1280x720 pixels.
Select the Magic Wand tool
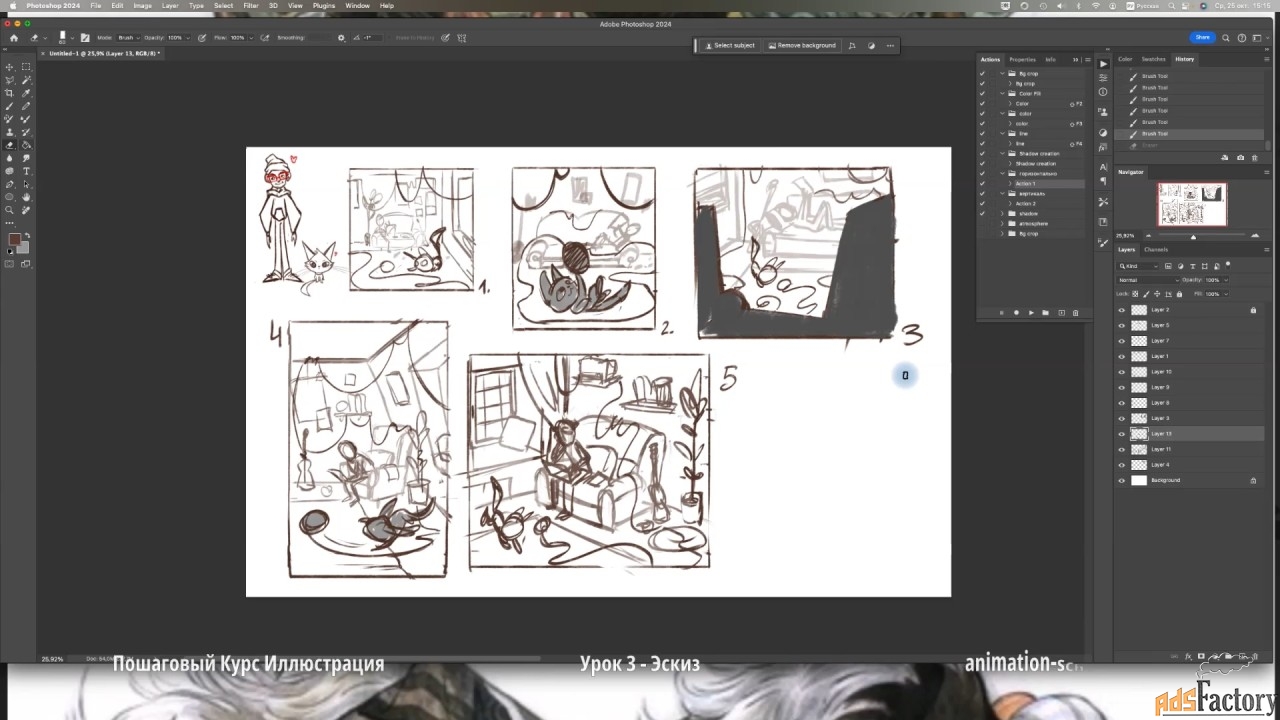pyautogui.click(x=26, y=80)
